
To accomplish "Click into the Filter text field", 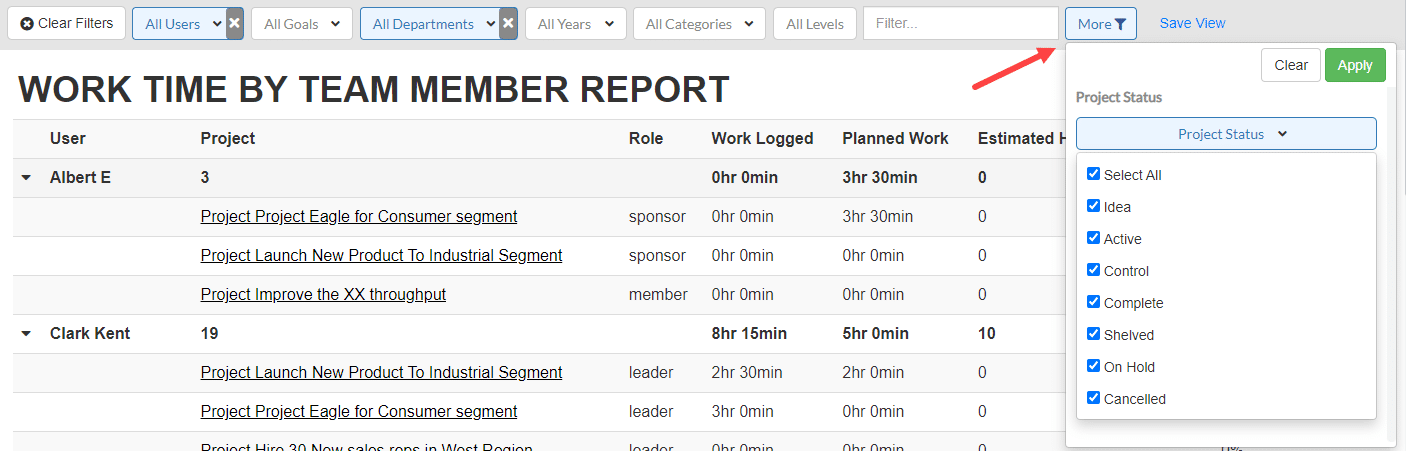I will pos(960,24).
